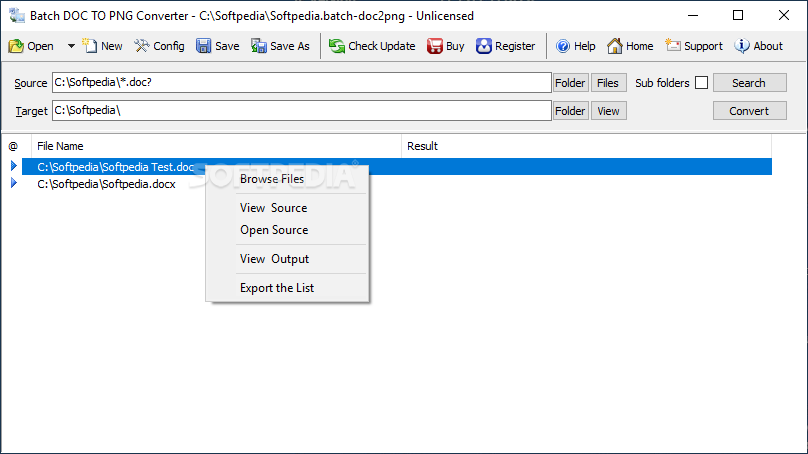Image resolution: width=808 pixels, height=454 pixels.
Task: Click the File Name column header
Action: 216,146
